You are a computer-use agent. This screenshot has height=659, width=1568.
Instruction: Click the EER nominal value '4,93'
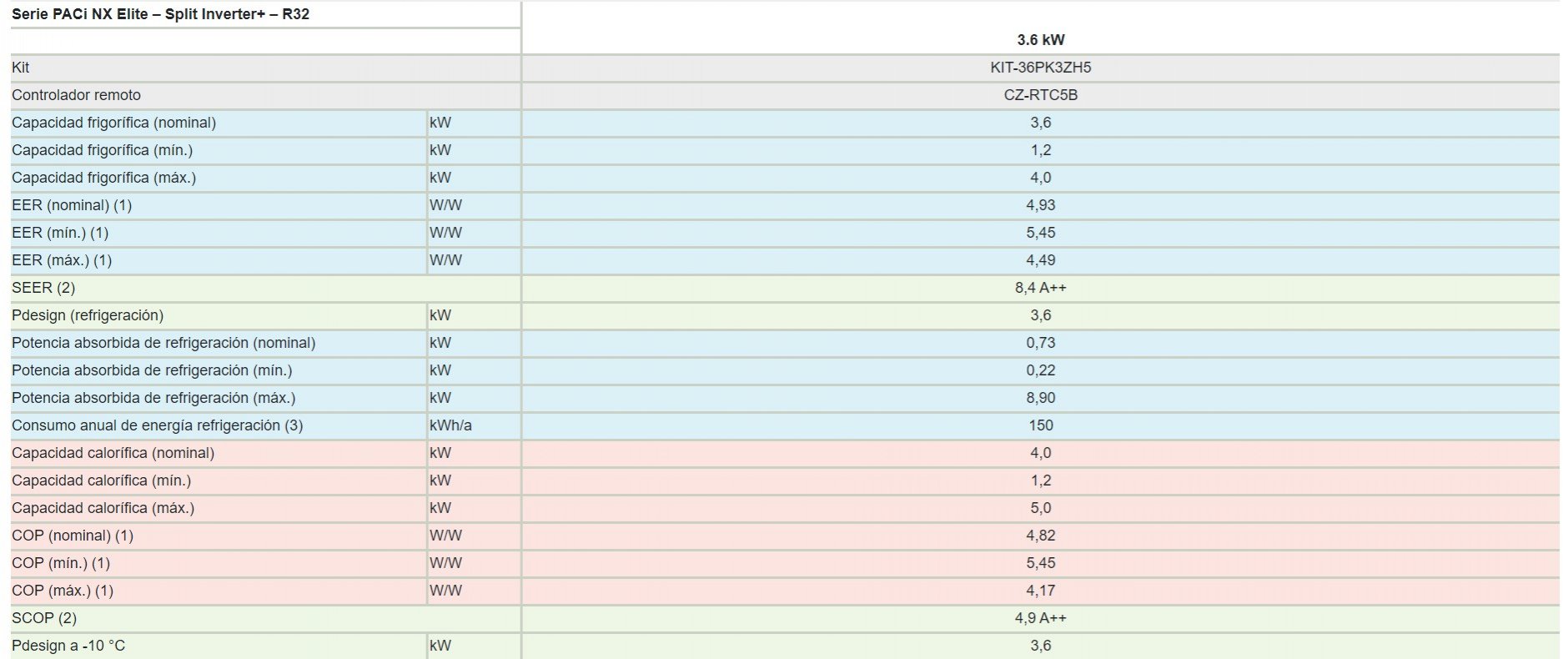click(x=1040, y=205)
